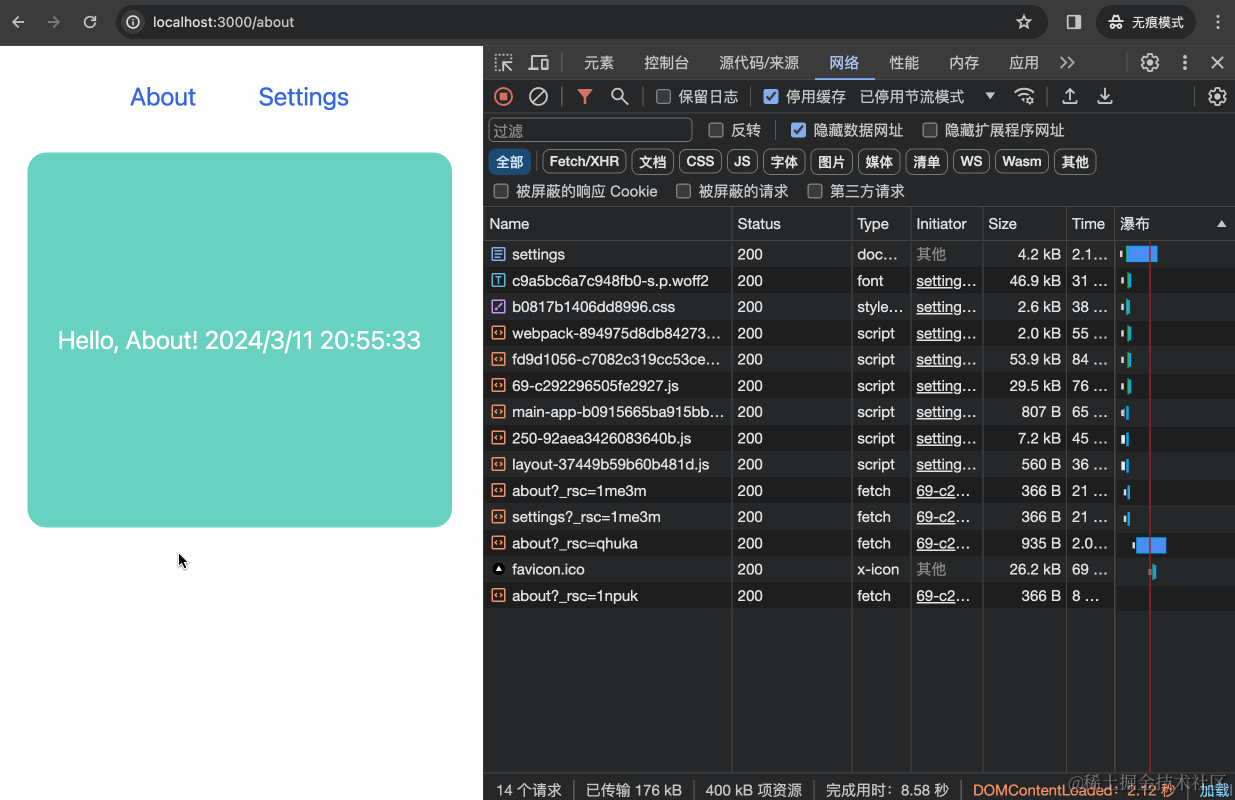Open network conditions settings

(x=1024, y=96)
